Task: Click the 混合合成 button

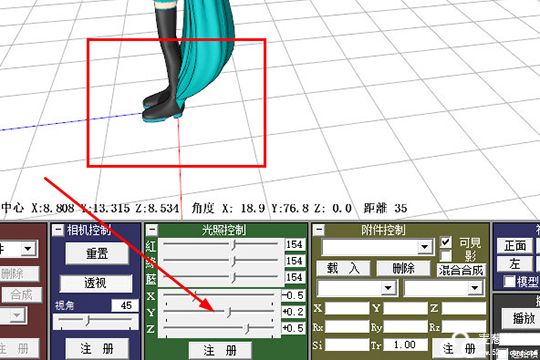Action: click(x=461, y=270)
